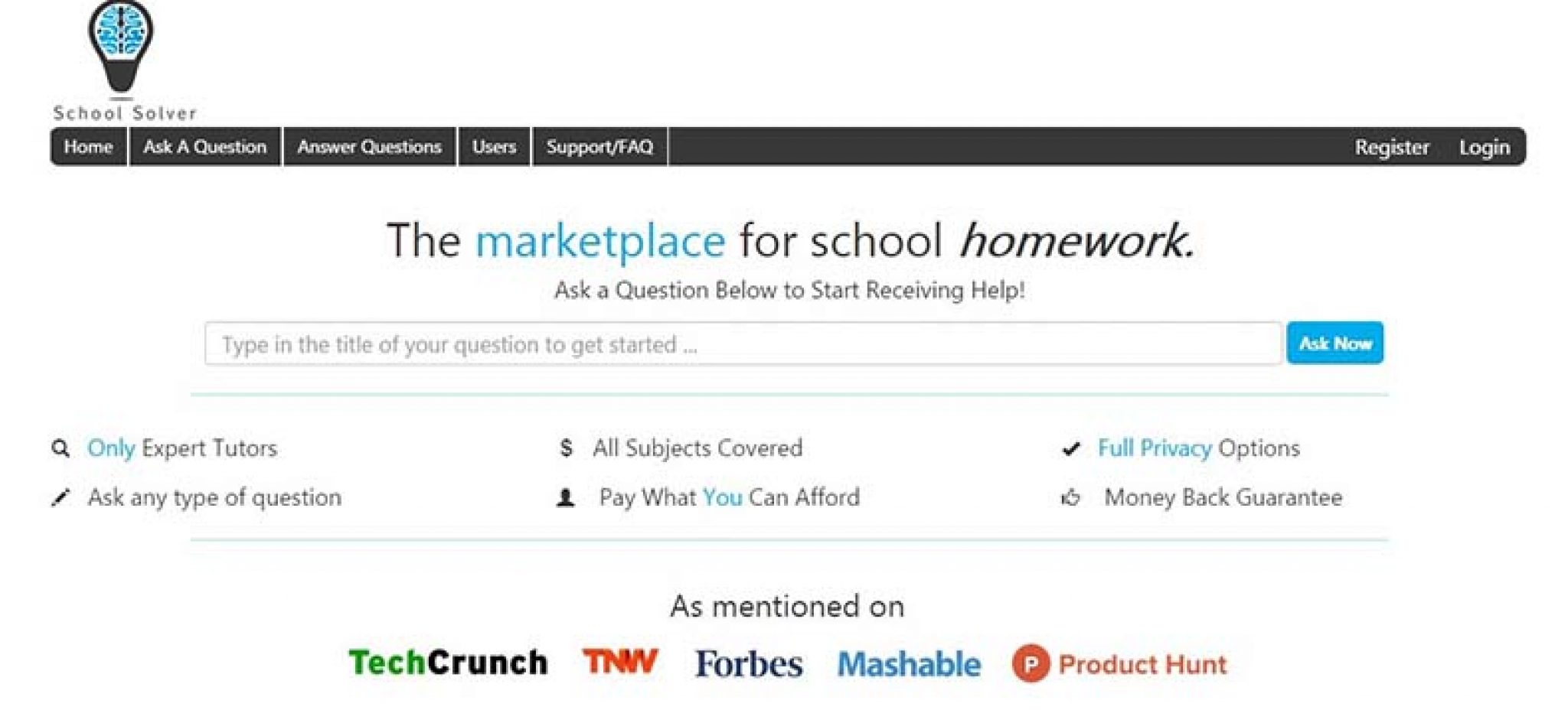The height and width of the screenshot is (710, 1568).
Task: Click the Login link
Action: click(x=1485, y=147)
